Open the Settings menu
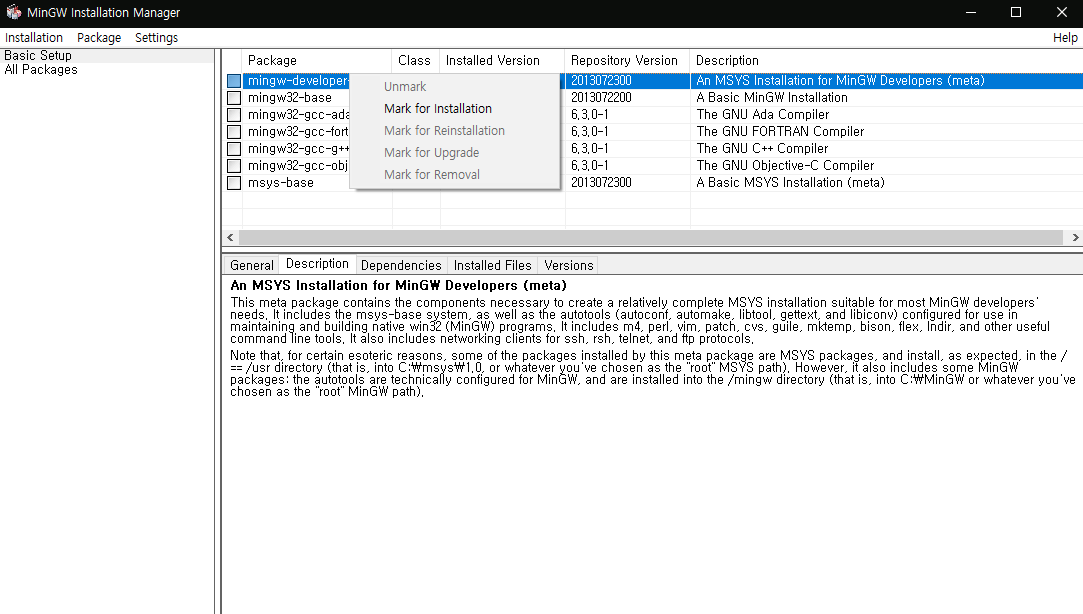 pyautogui.click(x=156, y=38)
